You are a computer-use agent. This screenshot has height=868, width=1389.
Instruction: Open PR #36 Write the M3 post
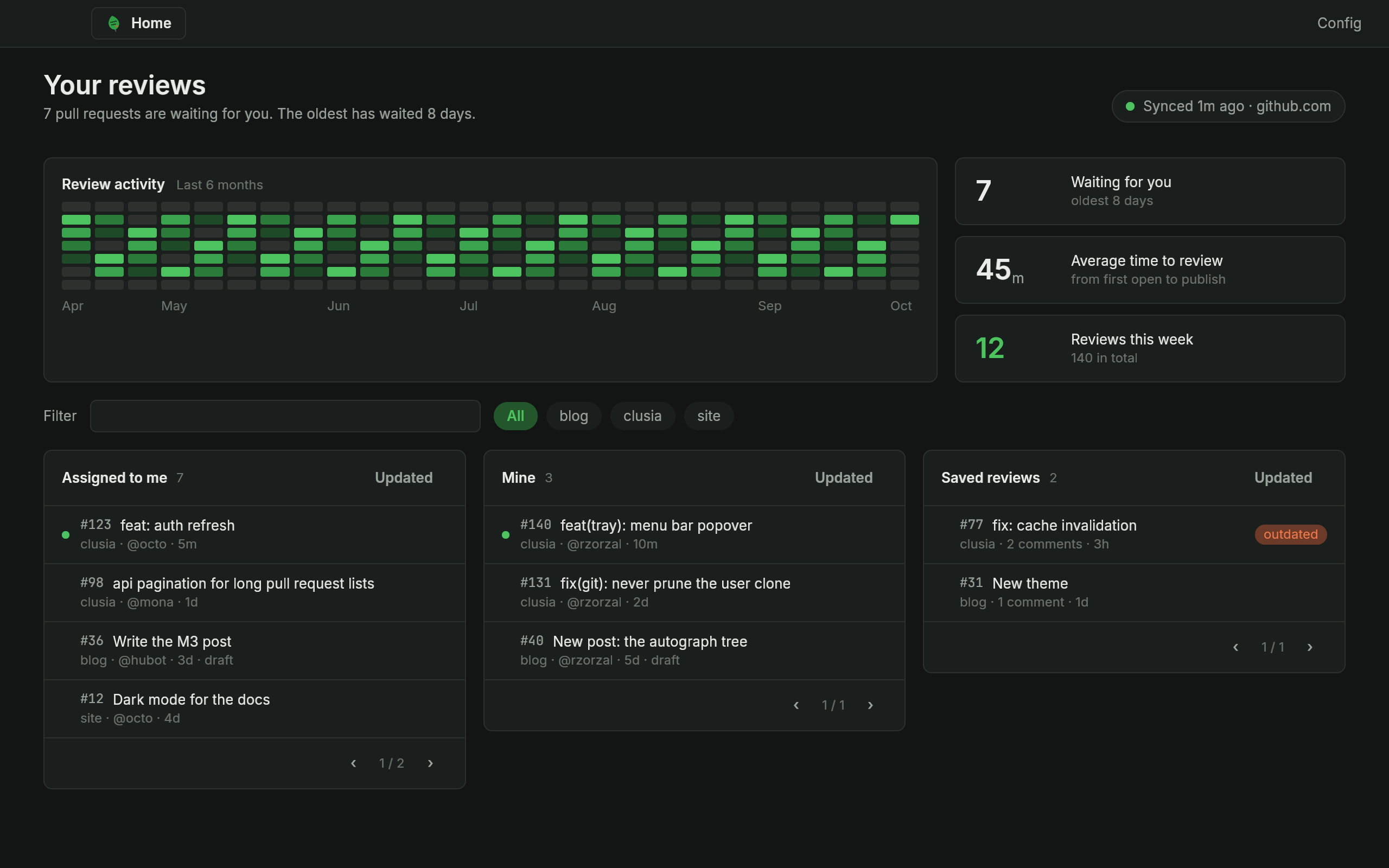254,650
